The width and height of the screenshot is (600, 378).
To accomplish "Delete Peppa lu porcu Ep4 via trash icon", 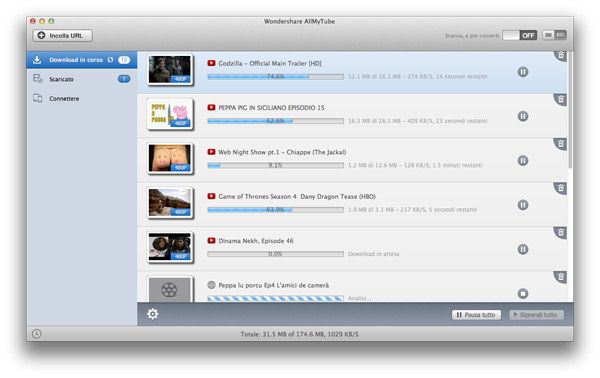I will tap(561, 277).
